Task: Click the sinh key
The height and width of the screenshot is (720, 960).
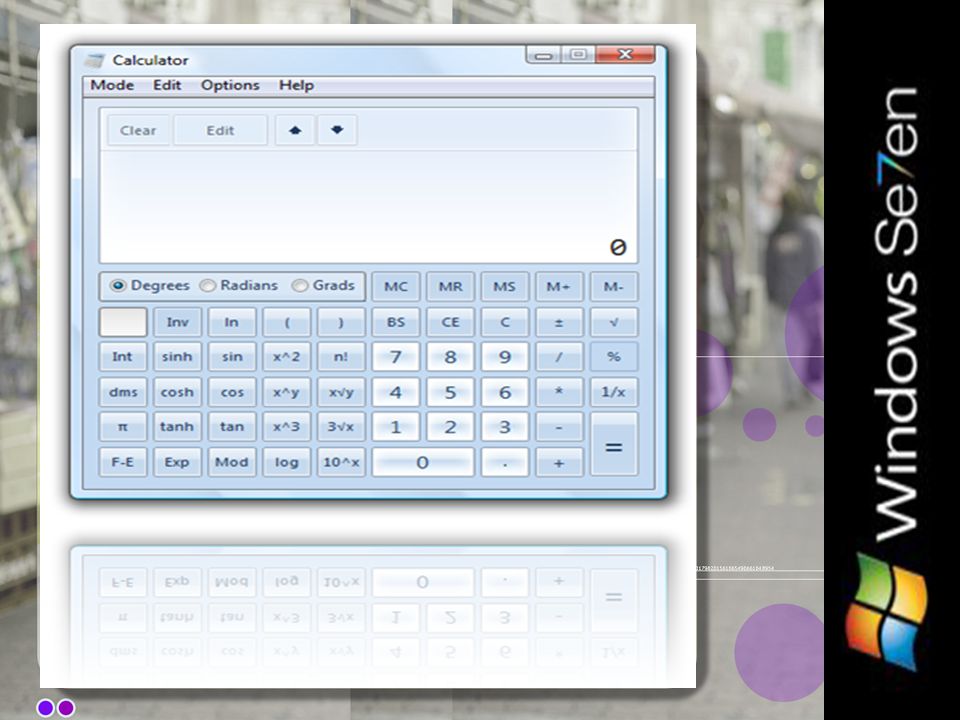Action: (178, 357)
